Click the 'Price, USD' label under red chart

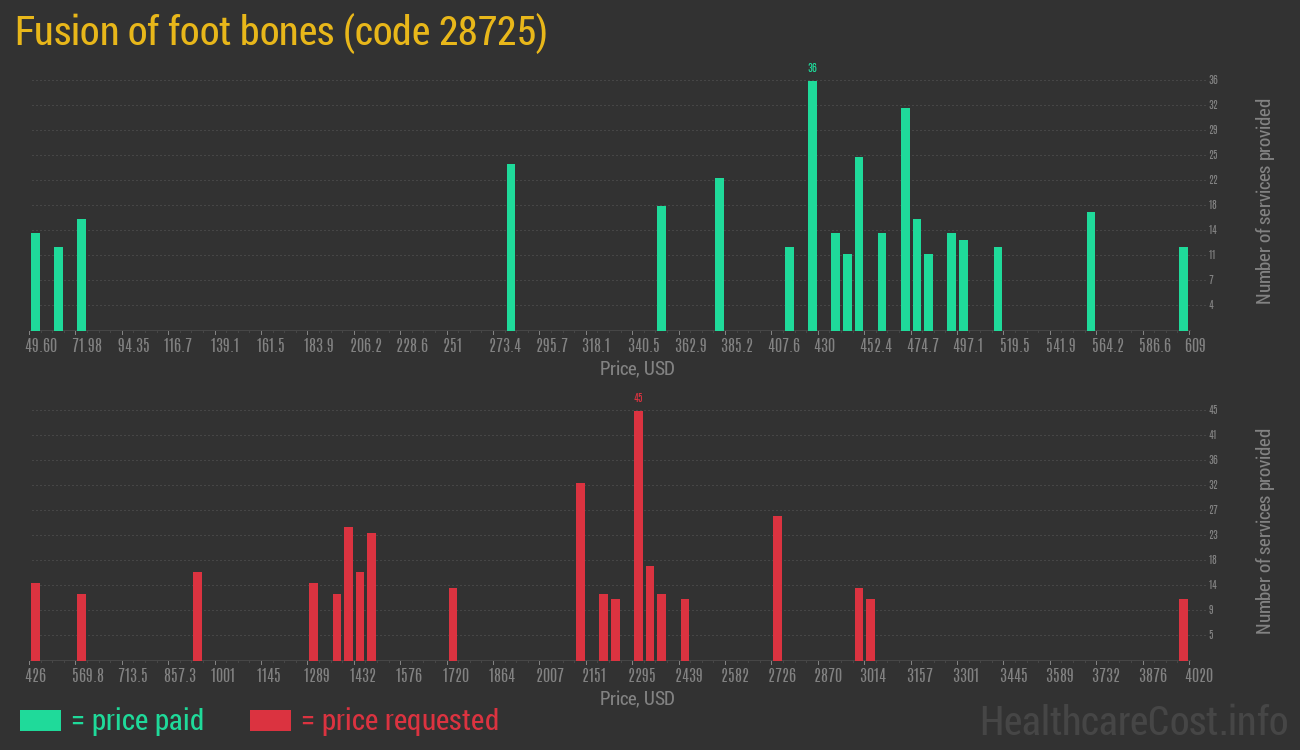pyautogui.click(x=637, y=698)
